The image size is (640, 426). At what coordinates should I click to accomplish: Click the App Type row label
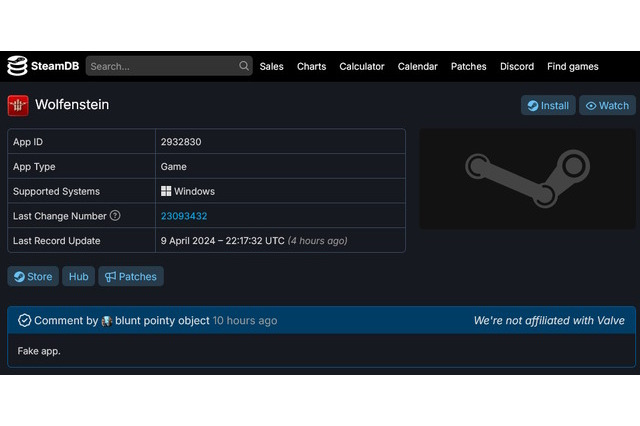34,167
